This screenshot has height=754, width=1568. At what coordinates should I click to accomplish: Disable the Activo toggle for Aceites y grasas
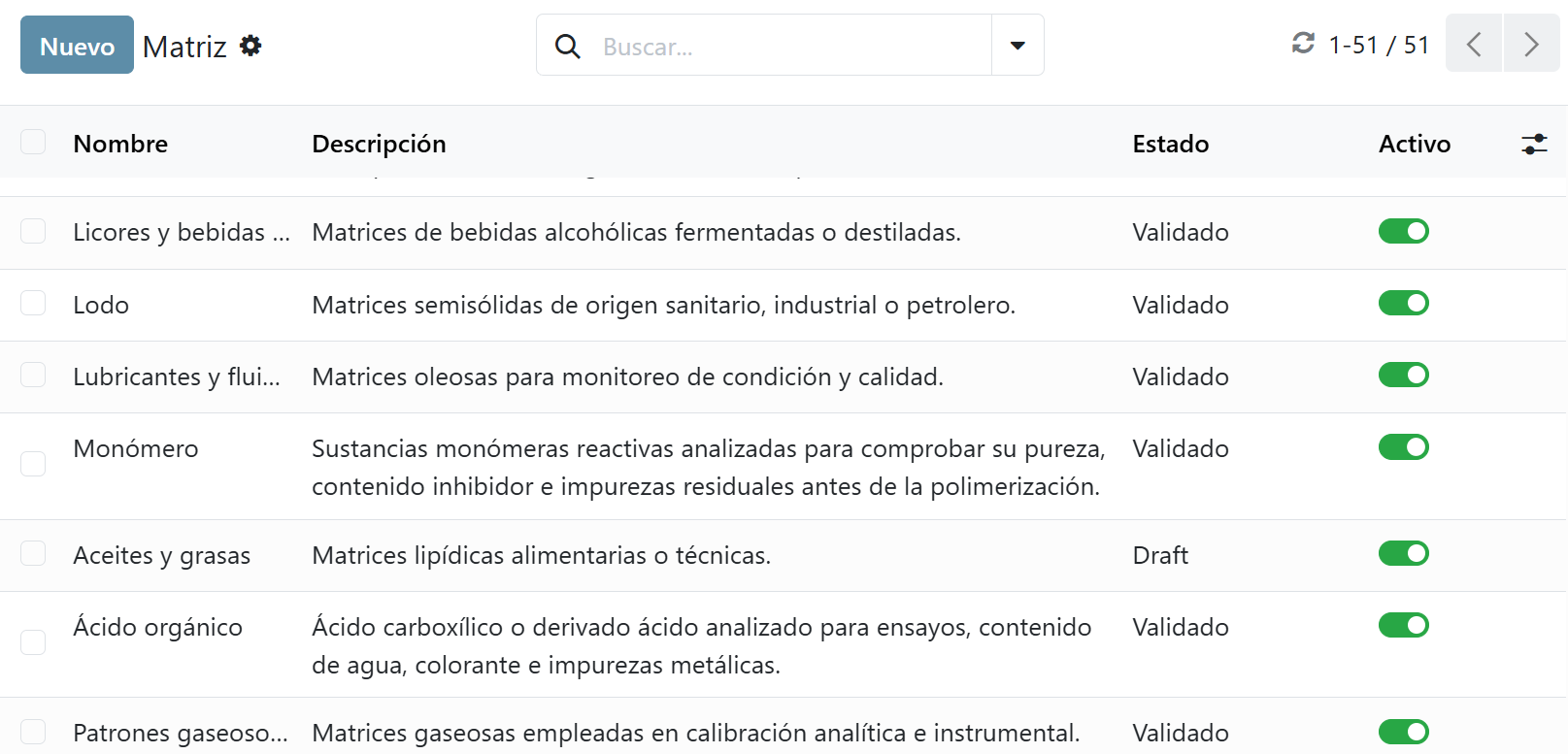tap(1403, 553)
